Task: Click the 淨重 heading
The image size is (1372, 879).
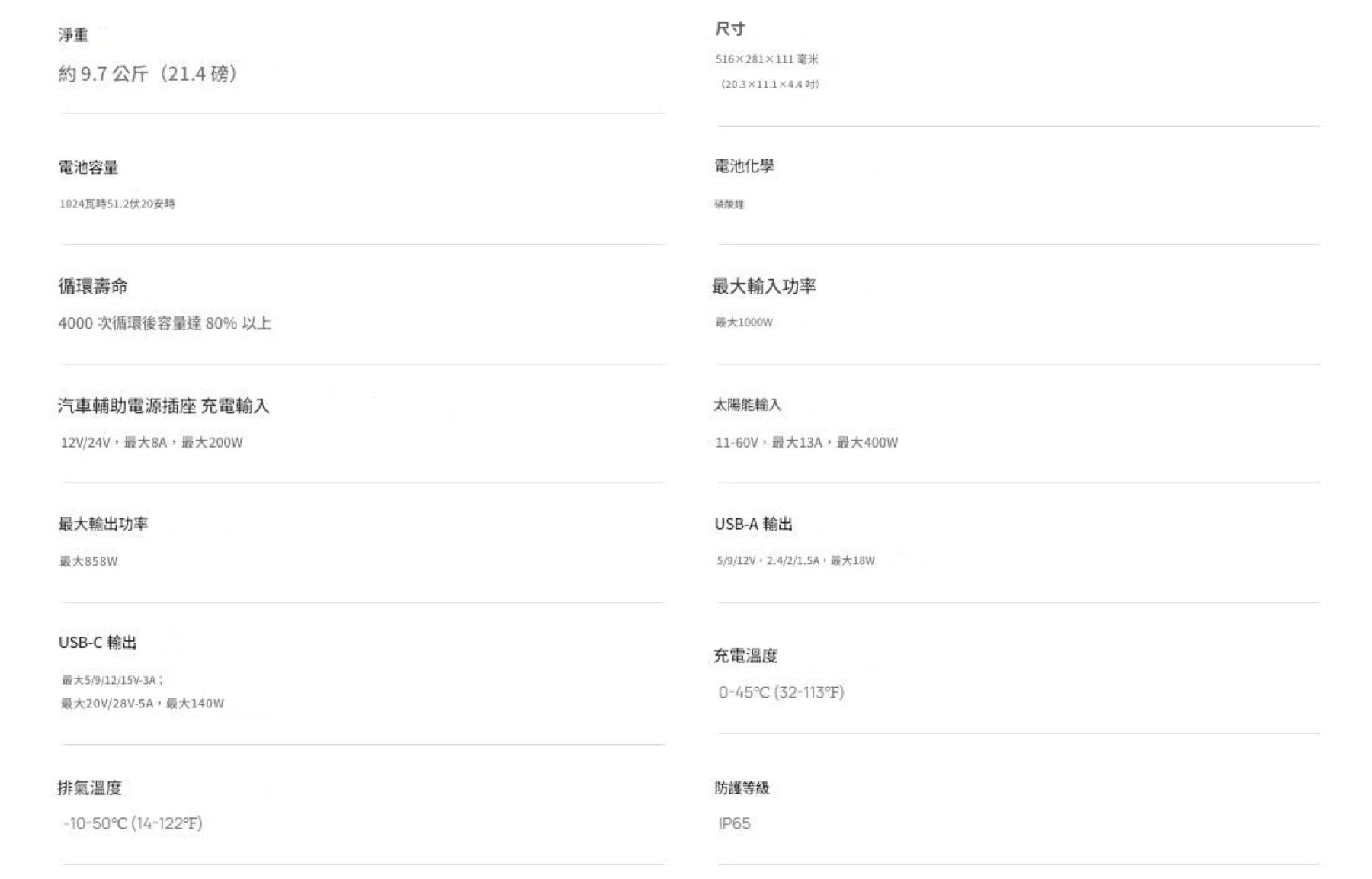Action: [73, 35]
